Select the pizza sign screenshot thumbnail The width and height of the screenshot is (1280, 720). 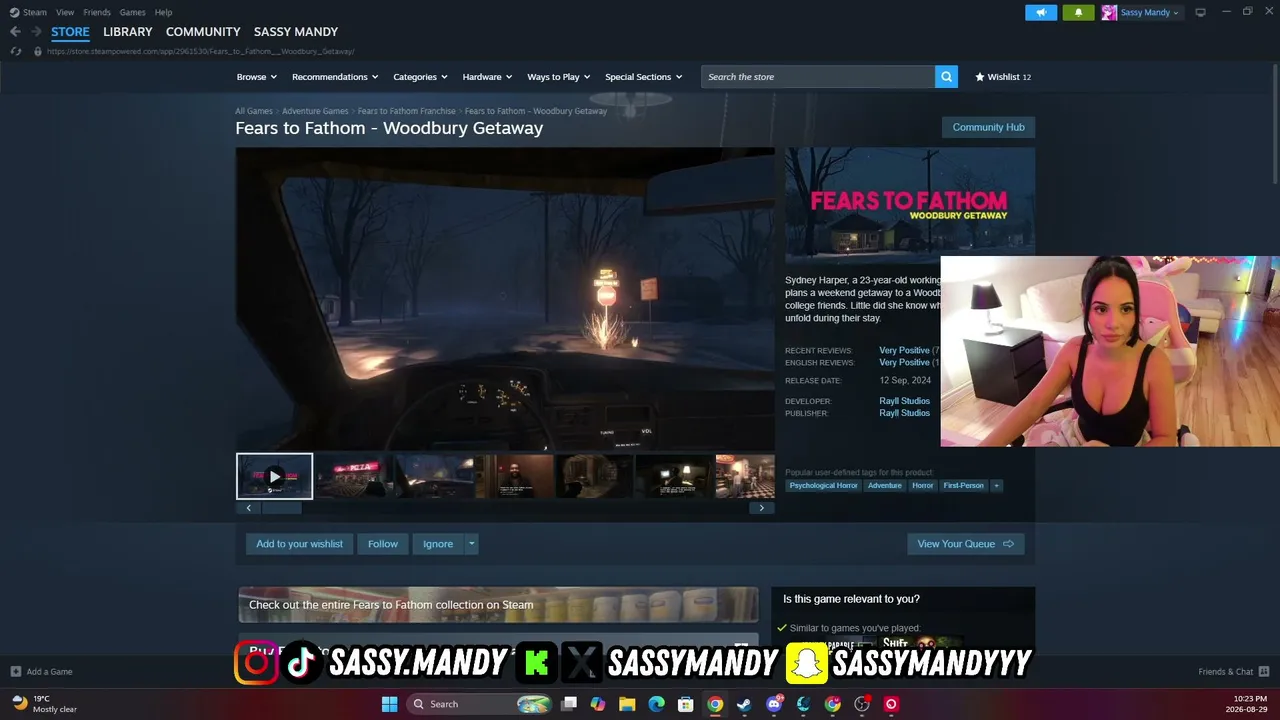[353, 476]
